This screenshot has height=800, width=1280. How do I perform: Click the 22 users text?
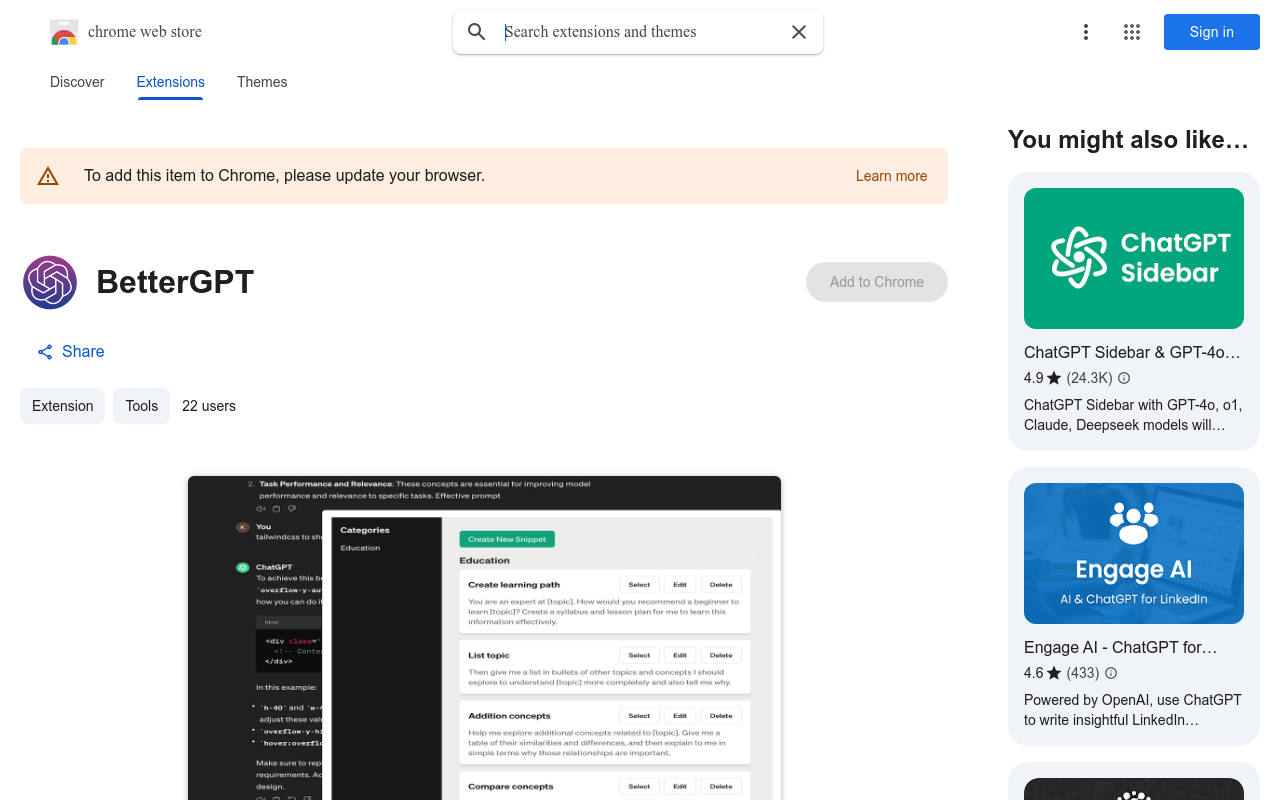[x=209, y=406]
